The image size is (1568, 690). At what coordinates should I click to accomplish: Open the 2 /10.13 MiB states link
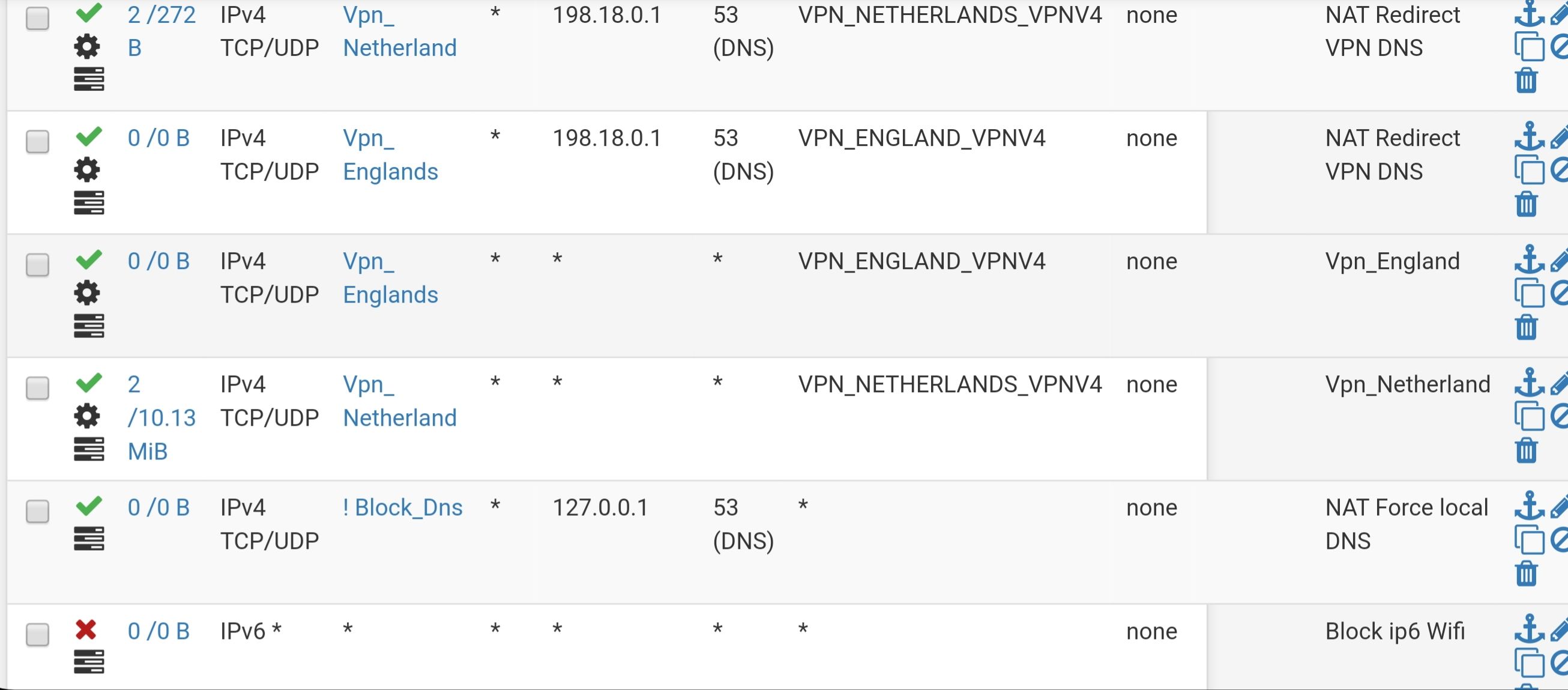161,418
